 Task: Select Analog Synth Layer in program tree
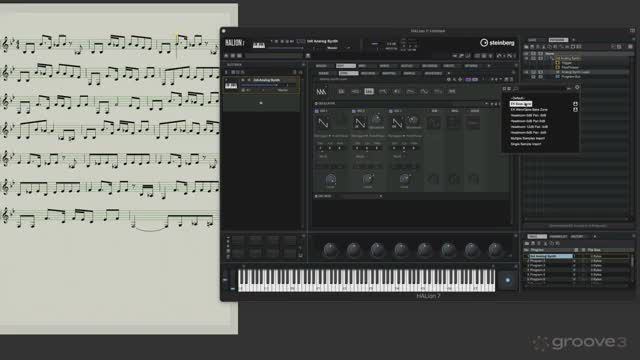[576, 72]
